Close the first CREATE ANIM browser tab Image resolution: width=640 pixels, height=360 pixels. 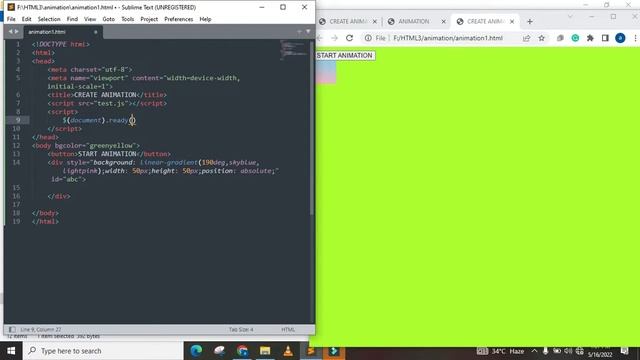375,21
